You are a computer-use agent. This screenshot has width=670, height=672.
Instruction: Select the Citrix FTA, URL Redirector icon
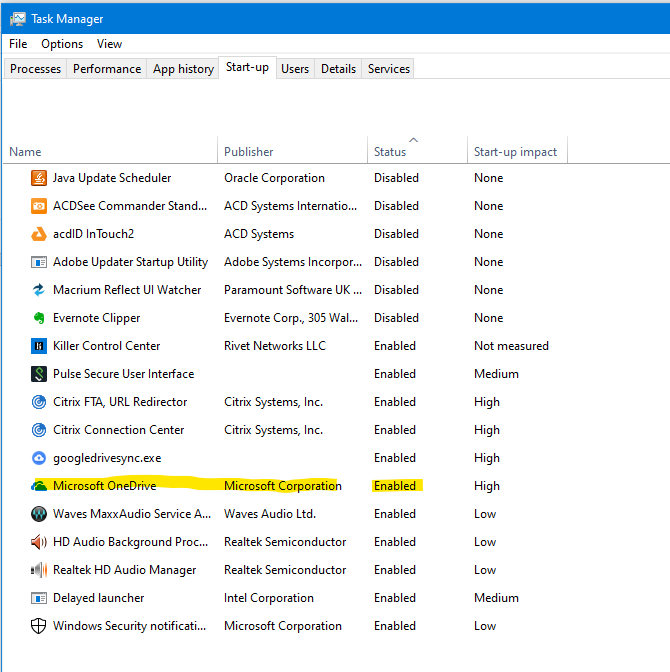[39, 402]
